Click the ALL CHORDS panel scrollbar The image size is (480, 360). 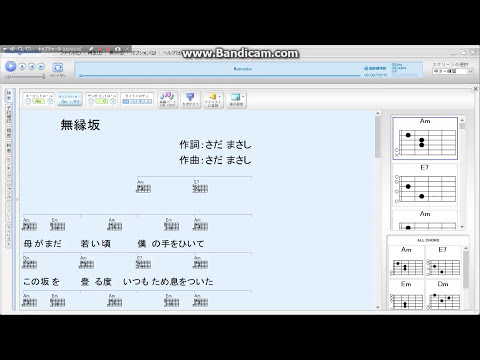click(466, 269)
